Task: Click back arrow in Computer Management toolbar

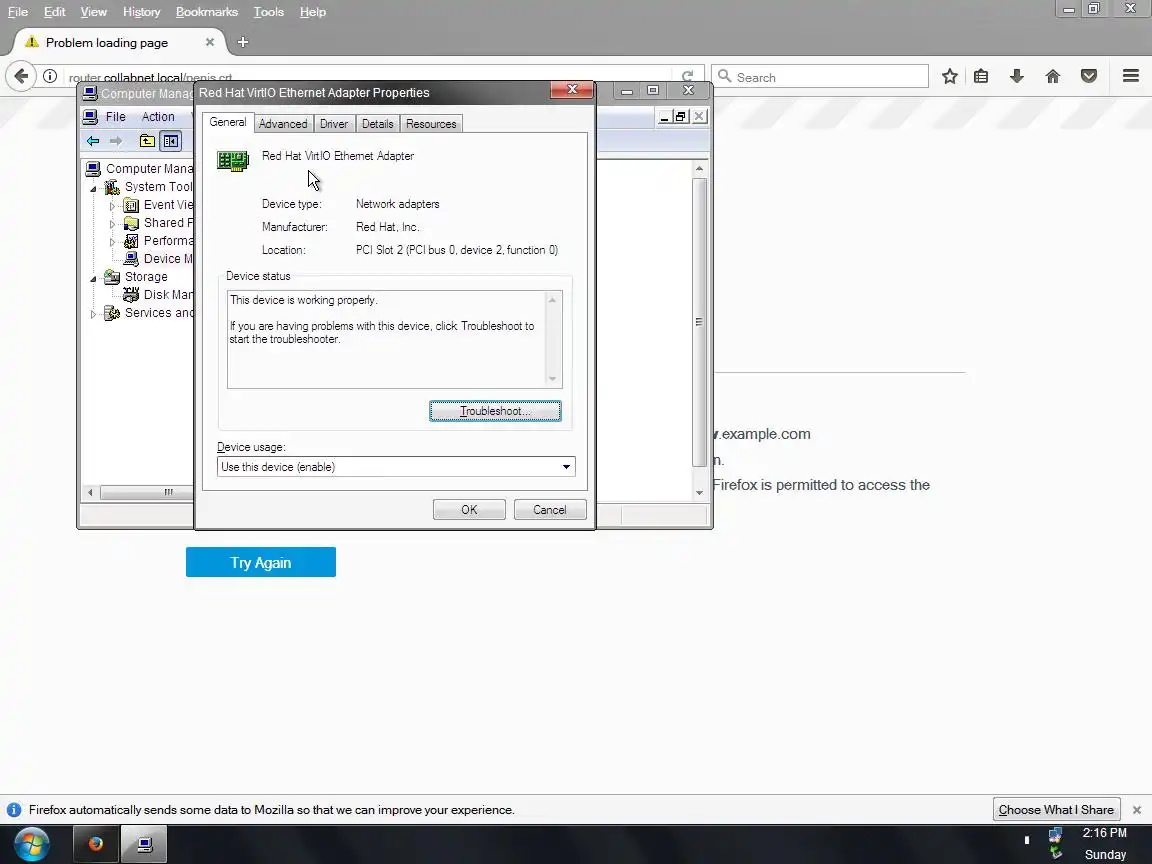Action: pyautogui.click(x=93, y=141)
